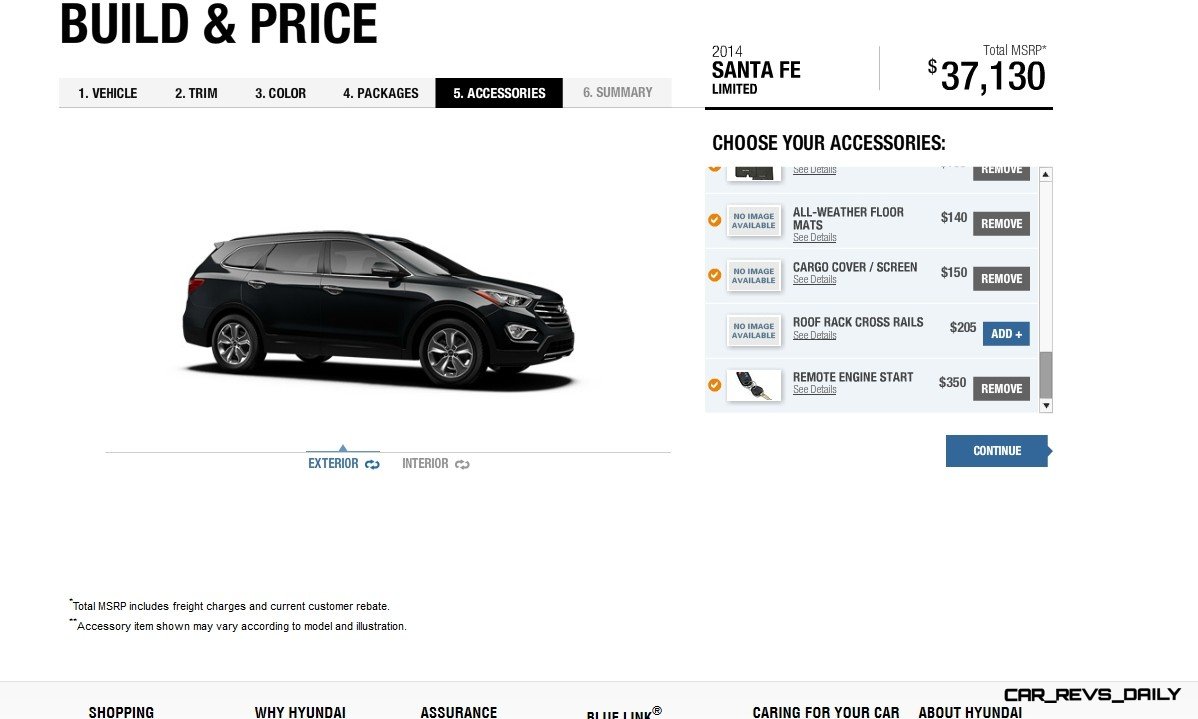Viewport: 1198px width, 719px height.
Task: Switch to the 3. Color tab
Action: [280, 93]
